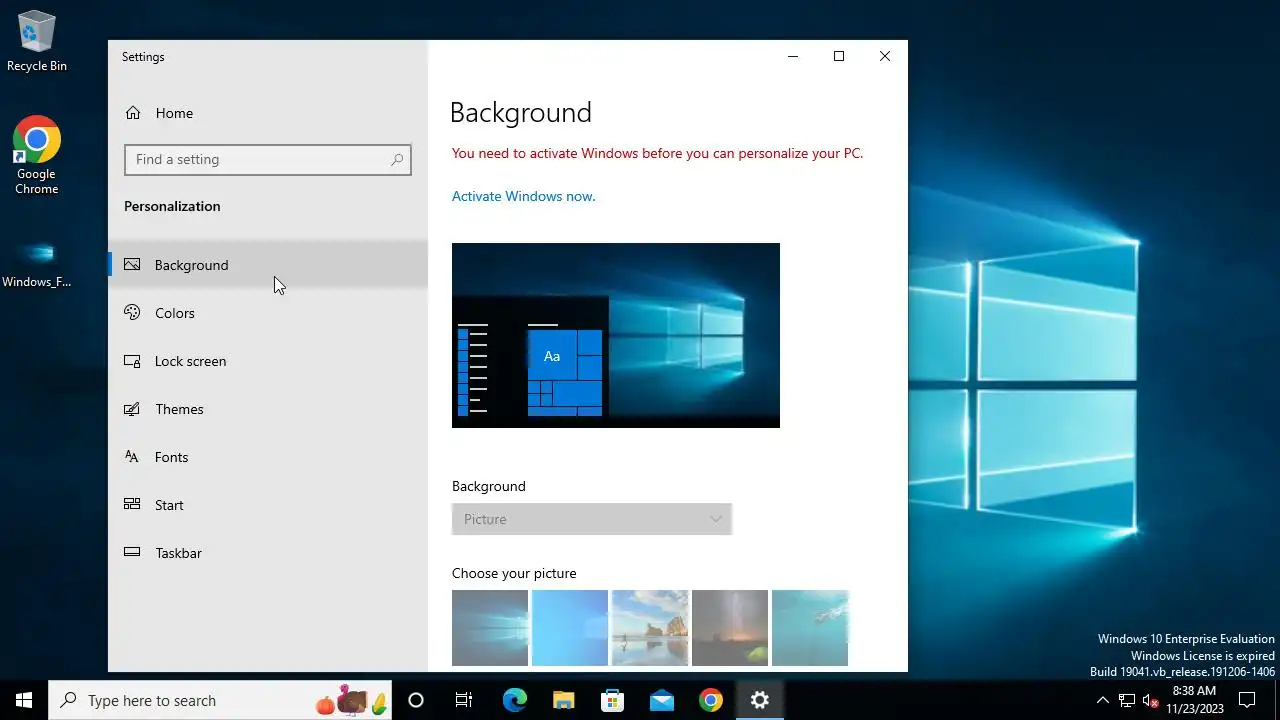Maximize the Settings window

tap(839, 56)
